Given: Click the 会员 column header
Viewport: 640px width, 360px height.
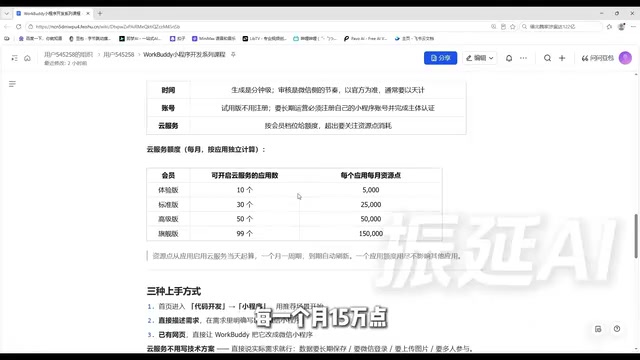Looking at the screenshot, I should (x=168, y=176).
